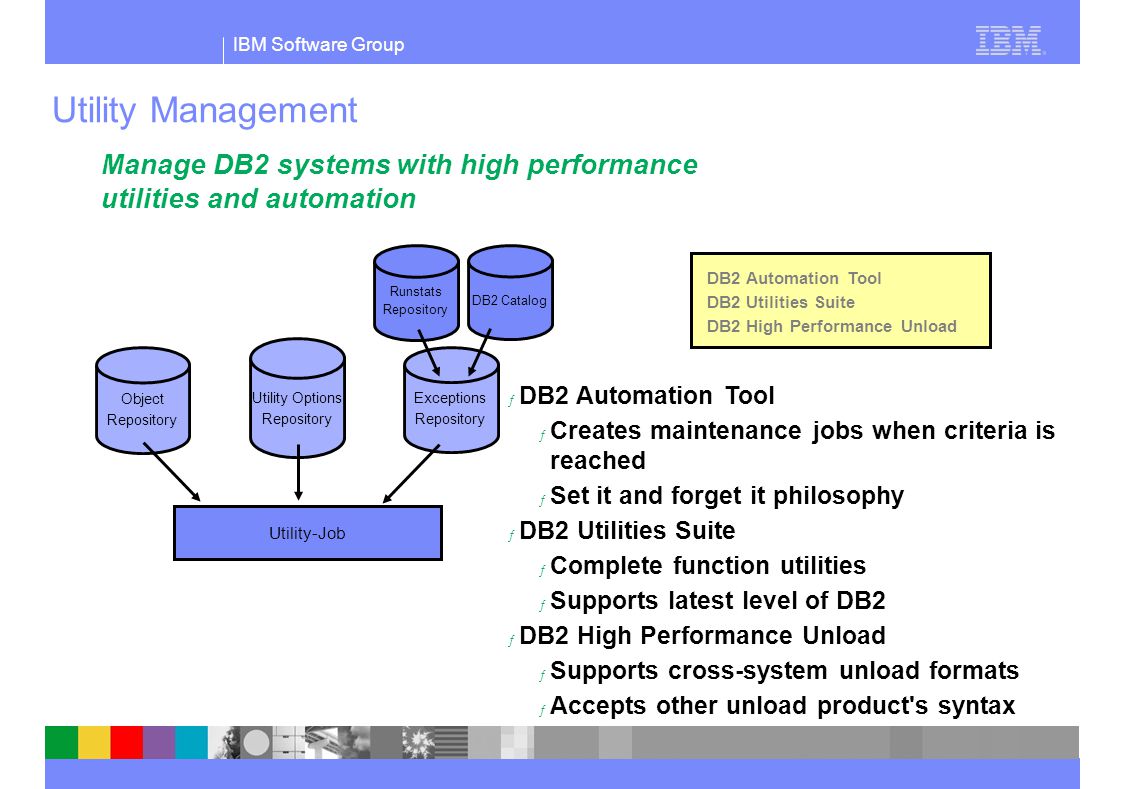Screen dimensions: 1122x789
Task: Click the green square in the footer strip
Action: click(x=62, y=743)
